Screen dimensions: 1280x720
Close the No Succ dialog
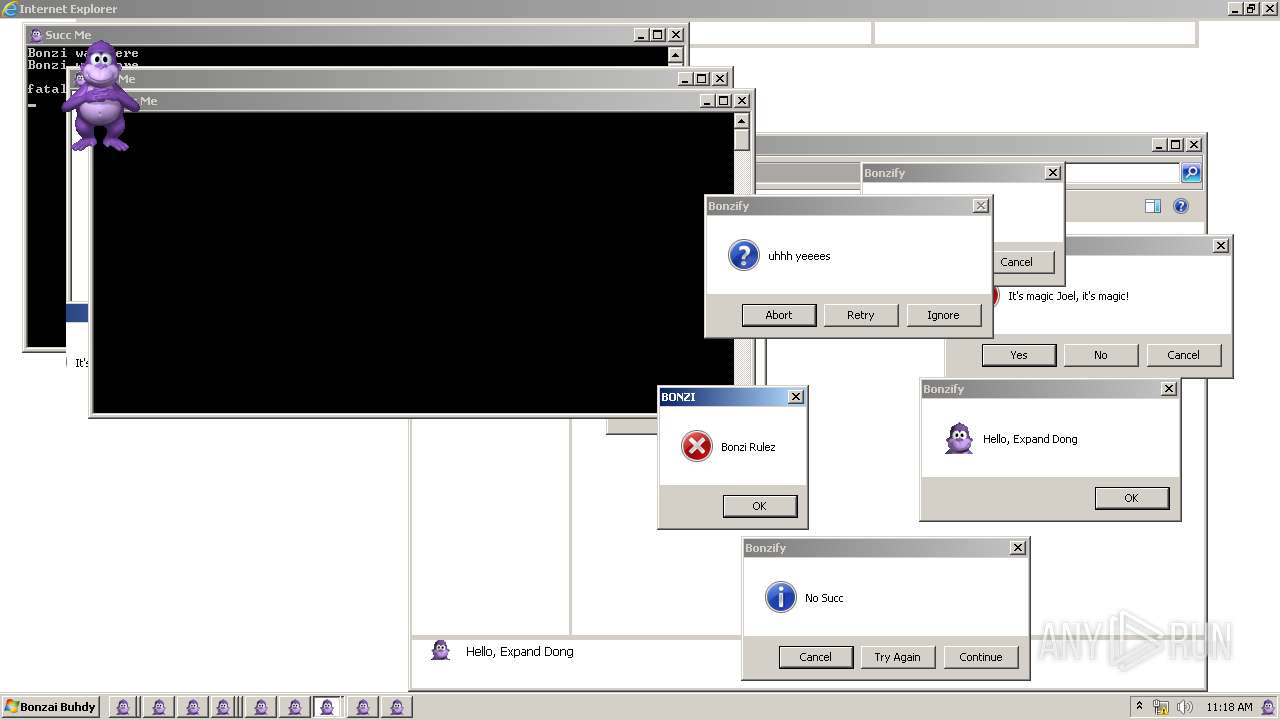coord(1018,548)
